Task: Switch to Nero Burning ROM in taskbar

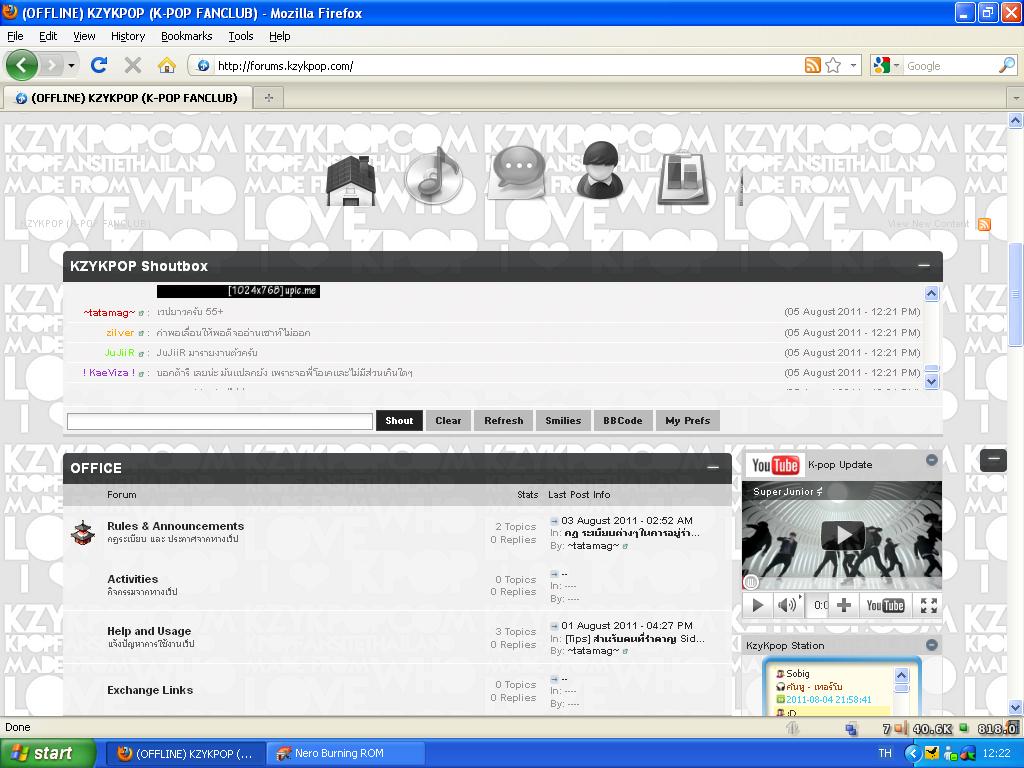Action: 345,753
